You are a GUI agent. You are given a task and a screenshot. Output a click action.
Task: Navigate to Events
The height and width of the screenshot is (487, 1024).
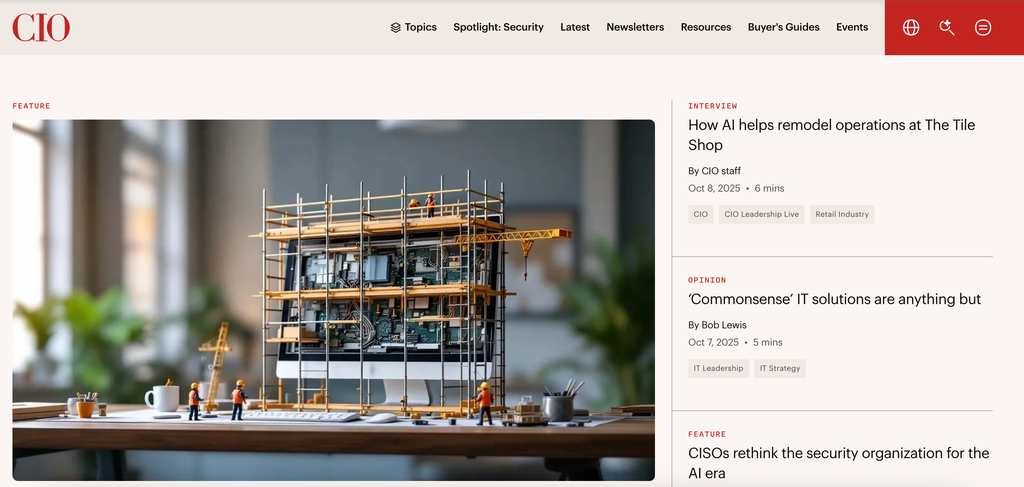tap(852, 27)
